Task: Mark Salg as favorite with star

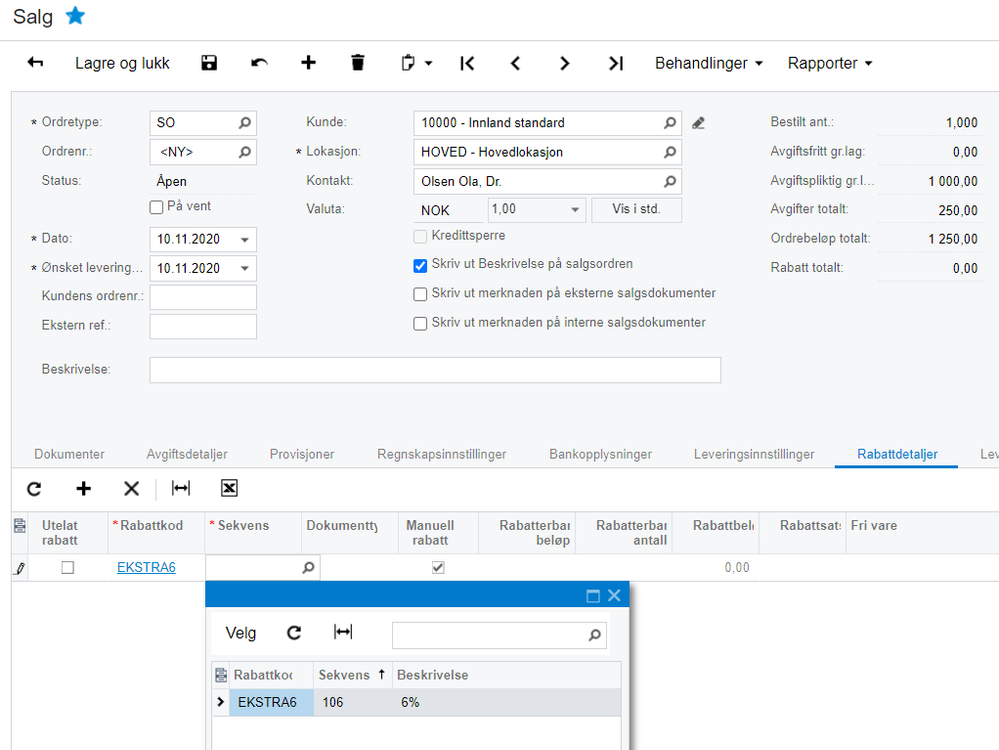Action: [x=75, y=16]
